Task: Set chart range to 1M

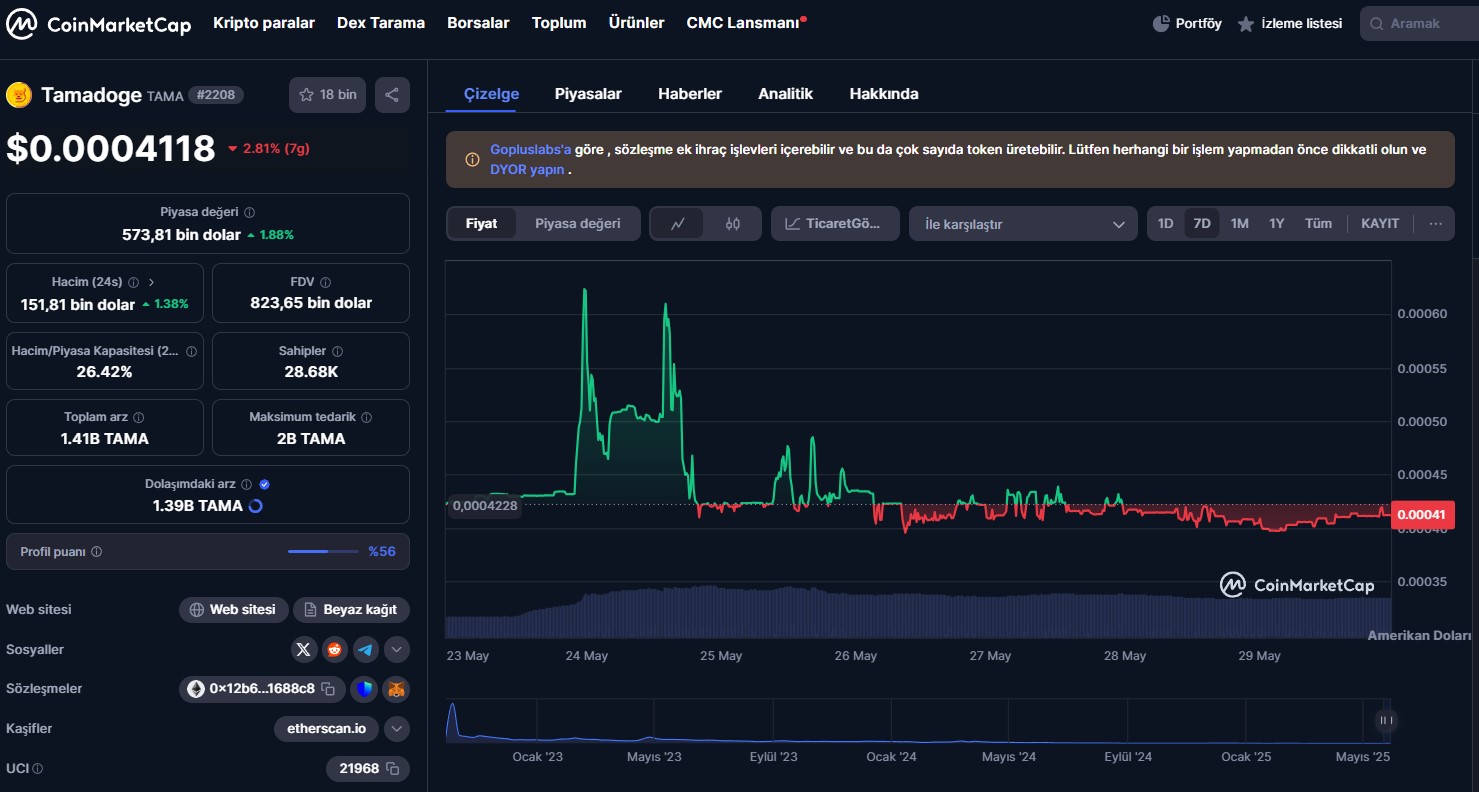Action: tap(1239, 223)
